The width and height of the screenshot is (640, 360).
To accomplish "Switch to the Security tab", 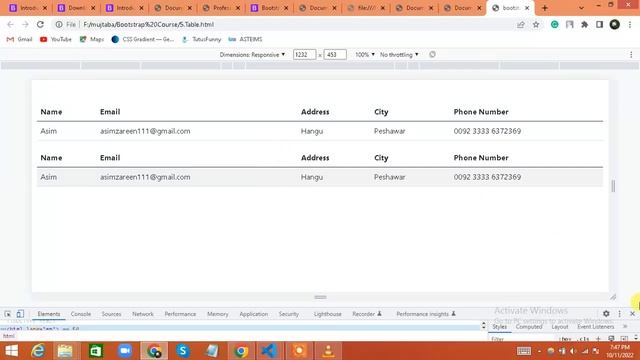I will [x=289, y=314].
